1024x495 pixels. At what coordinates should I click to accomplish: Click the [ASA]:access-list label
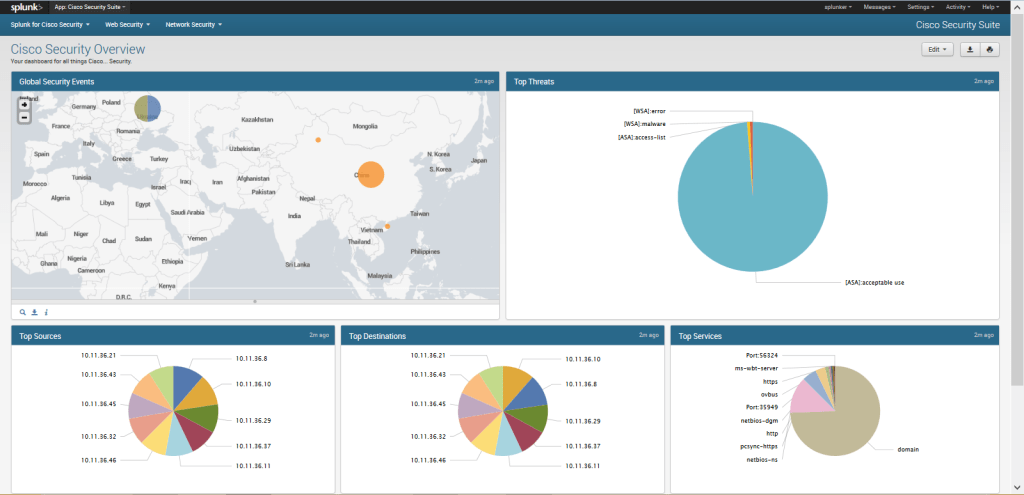click(642, 137)
